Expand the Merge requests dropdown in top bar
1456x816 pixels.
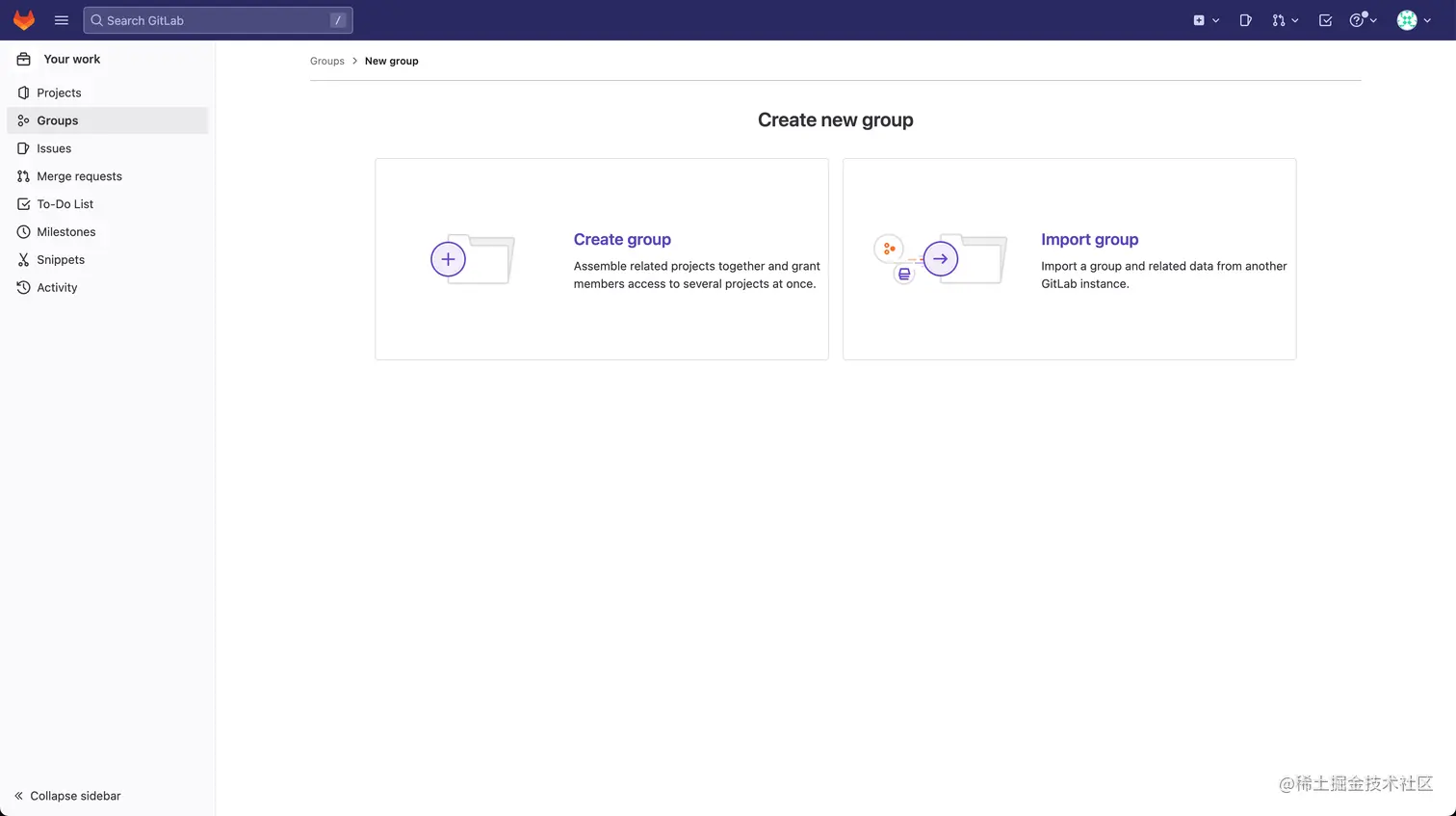coord(1286,20)
